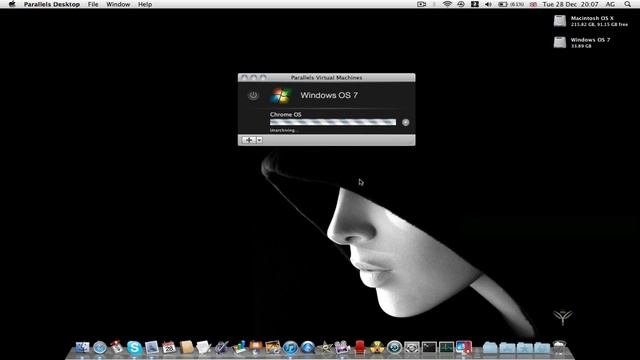Open the Wi-Fi status menu
The image size is (640, 360).
pos(447,4)
